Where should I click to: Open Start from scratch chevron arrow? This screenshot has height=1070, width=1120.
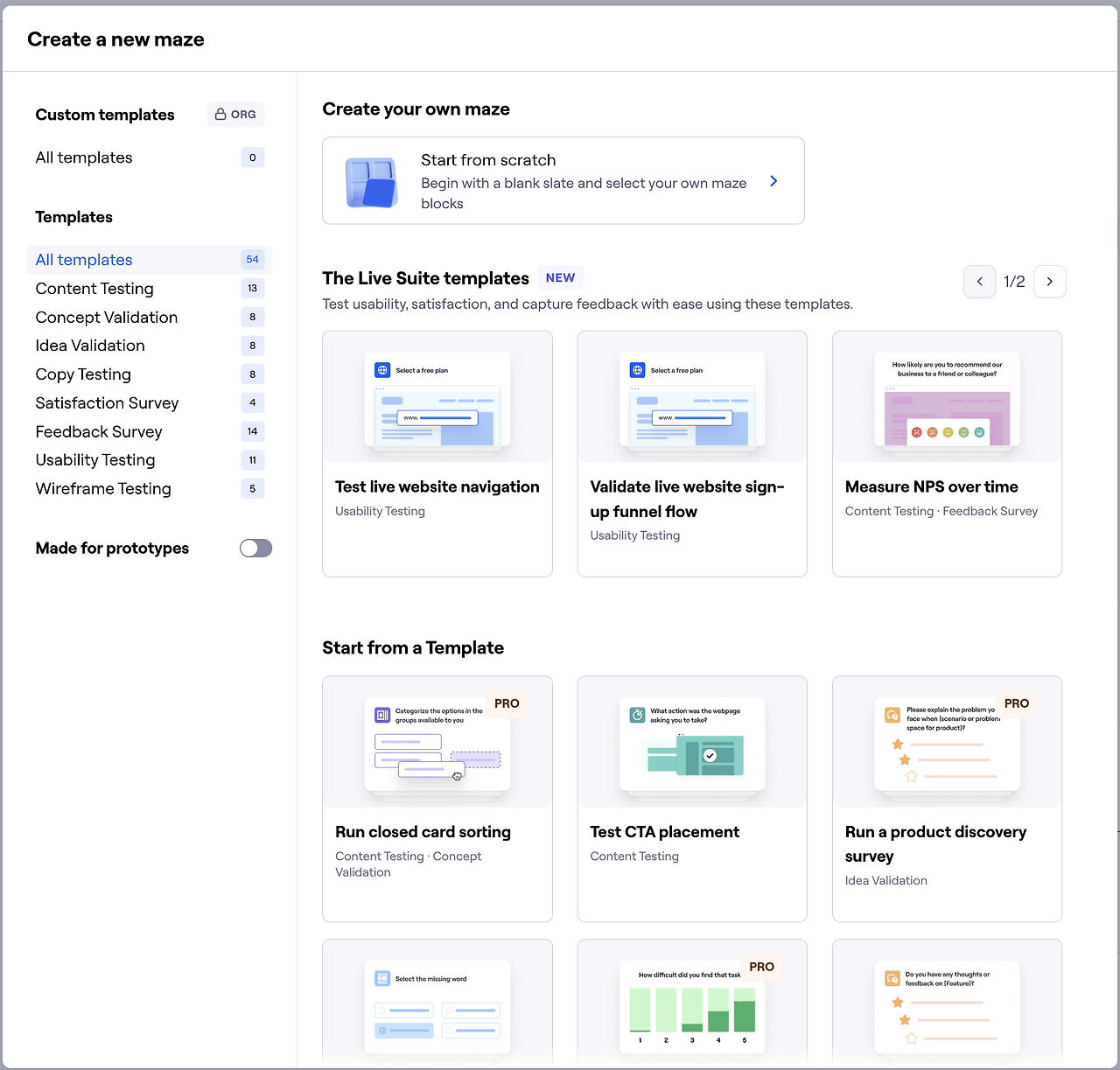(773, 181)
